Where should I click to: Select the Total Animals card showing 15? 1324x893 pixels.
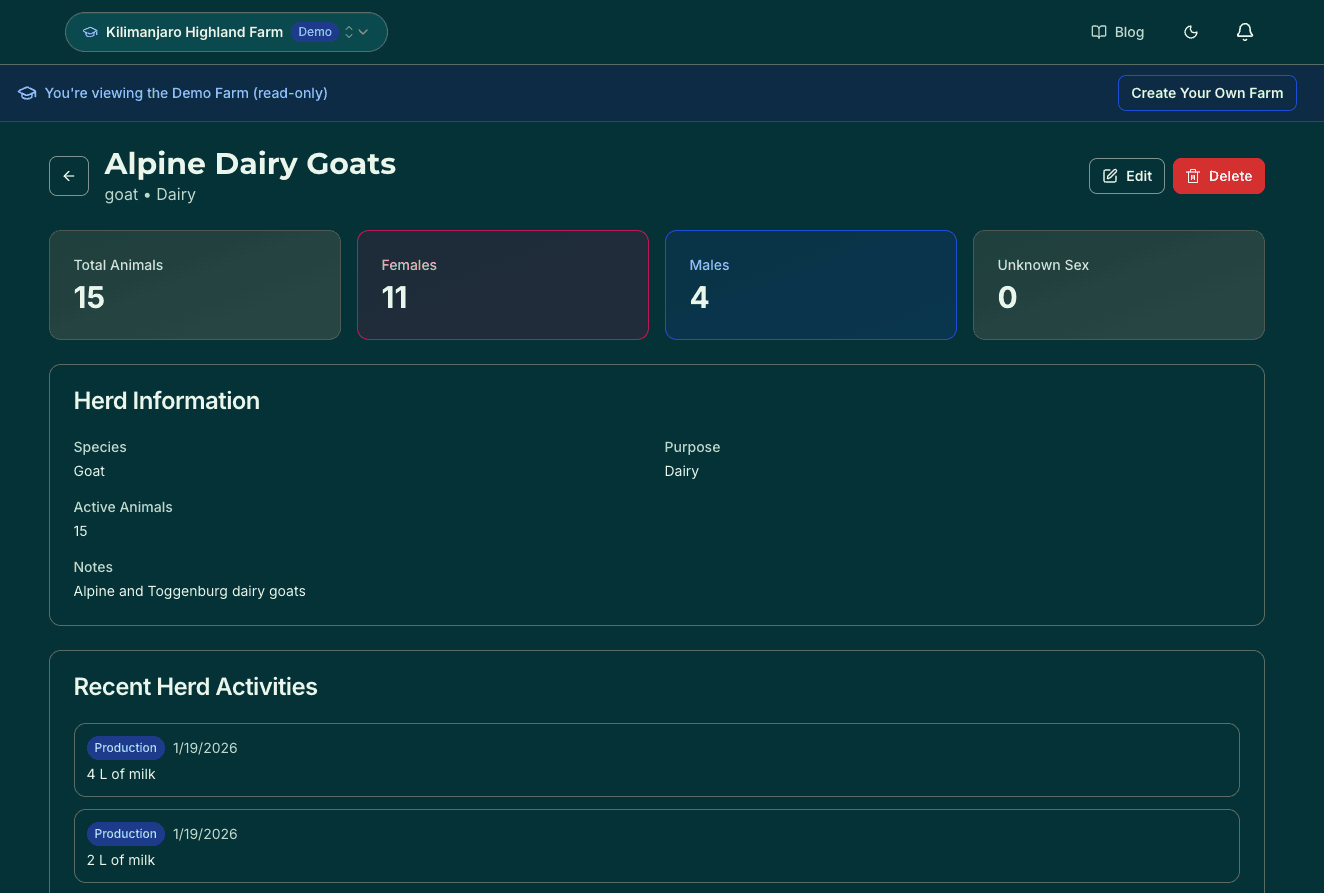(194, 284)
